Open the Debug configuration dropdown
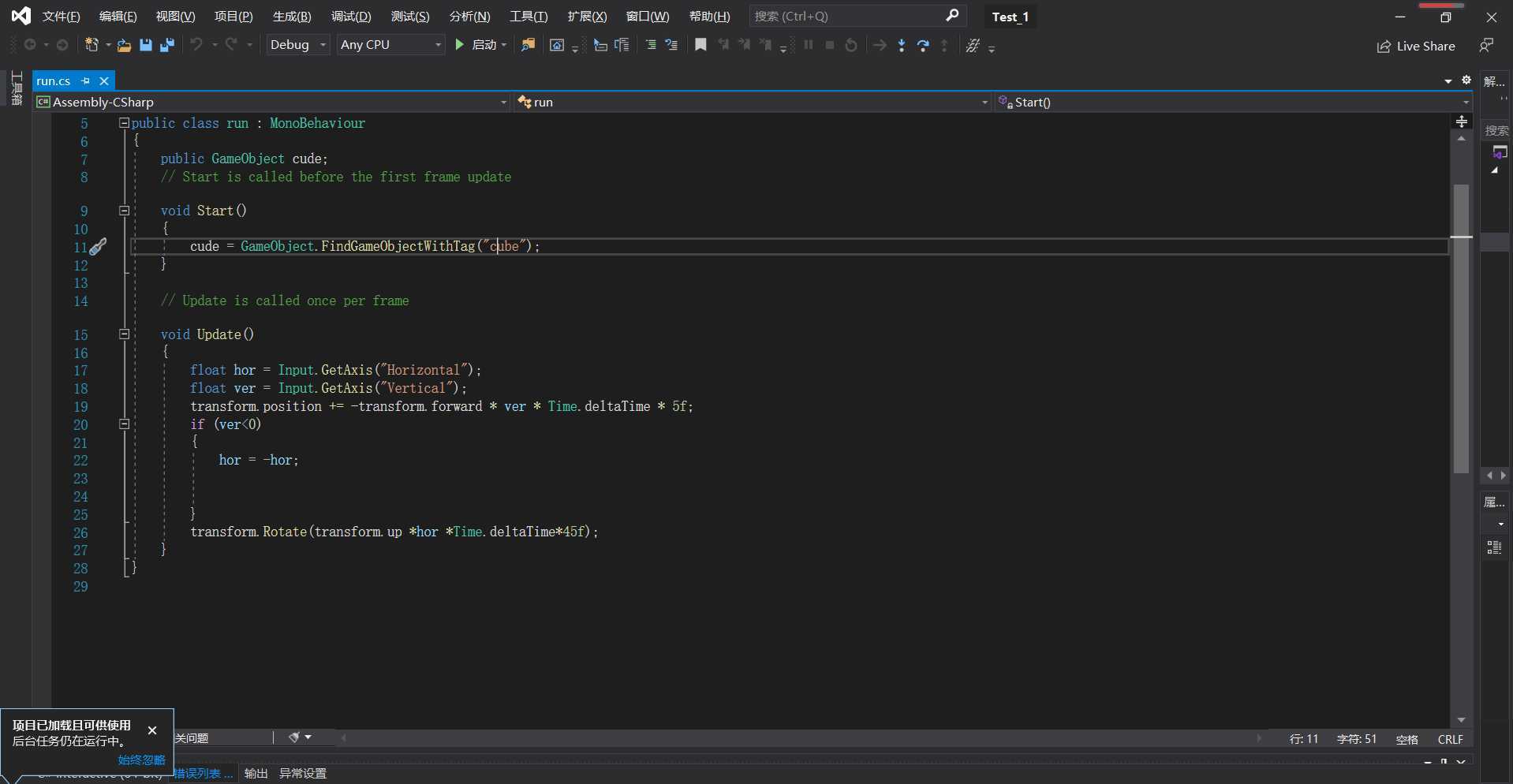The image size is (1513, 784). tap(297, 45)
